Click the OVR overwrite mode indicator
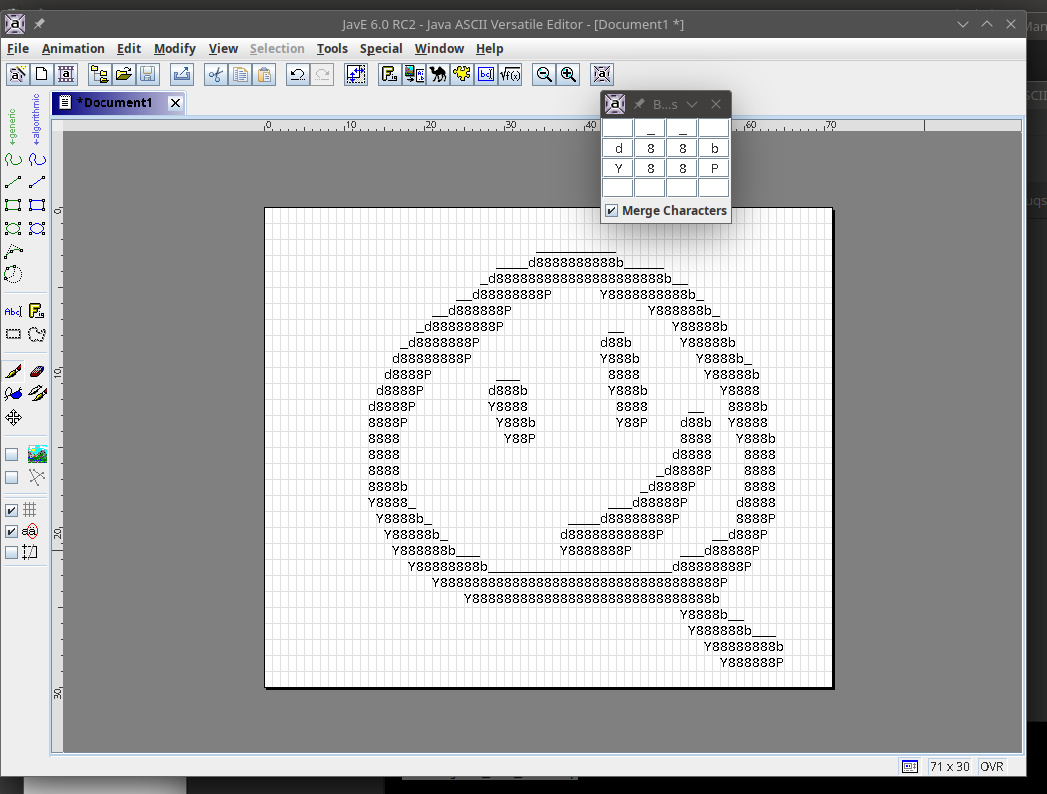The width and height of the screenshot is (1047, 794). click(x=992, y=767)
